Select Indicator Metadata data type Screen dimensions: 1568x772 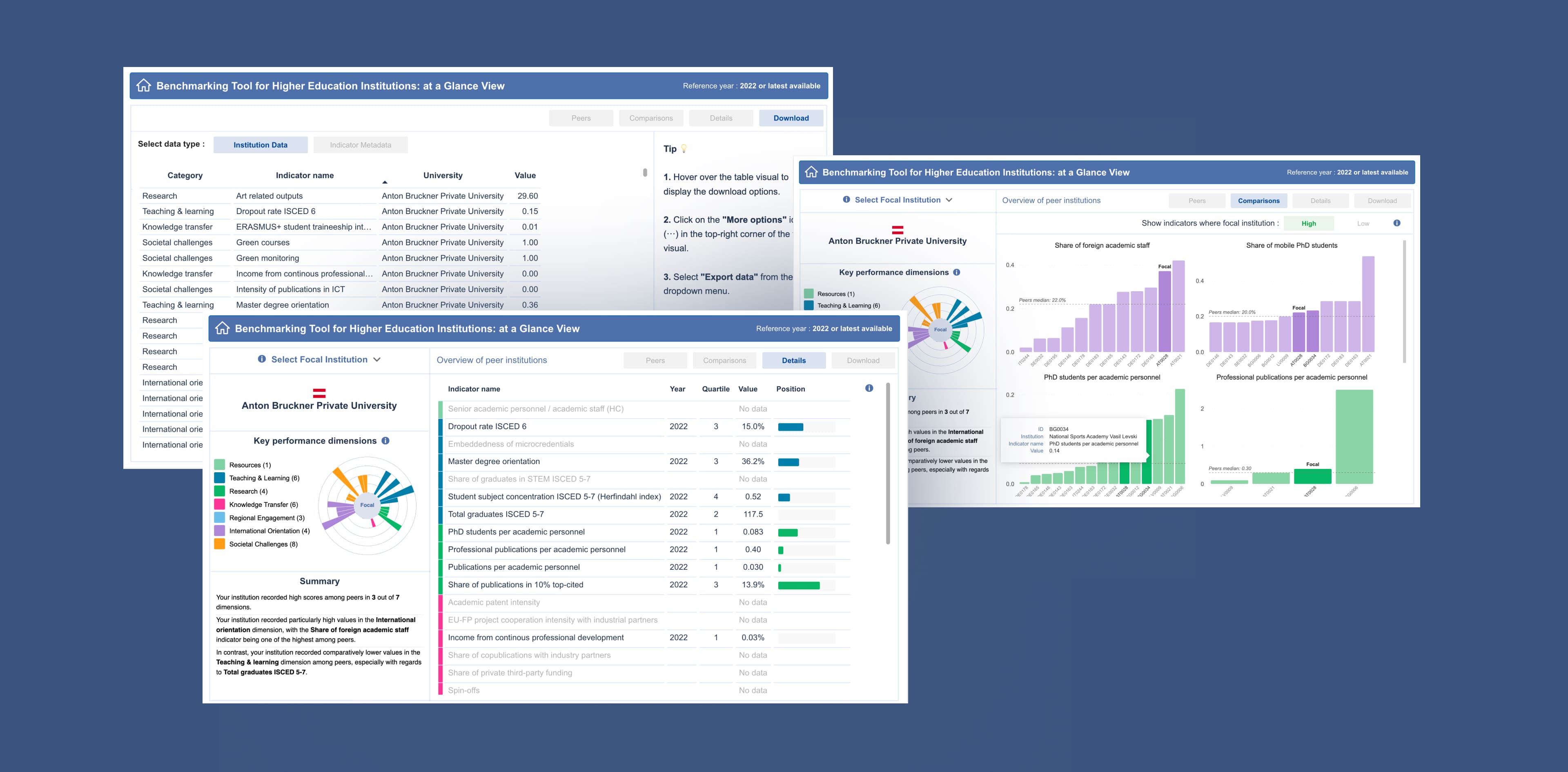point(360,145)
